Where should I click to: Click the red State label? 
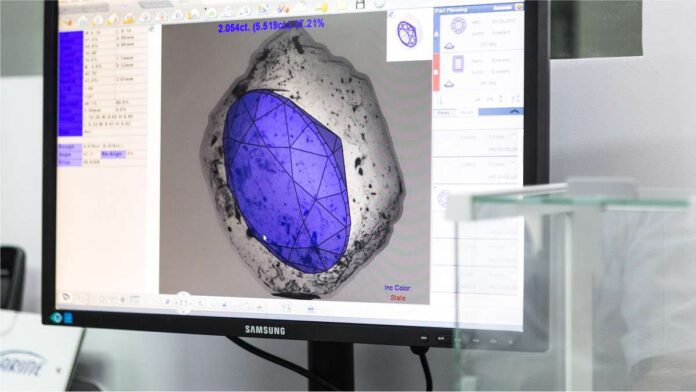tap(398, 298)
